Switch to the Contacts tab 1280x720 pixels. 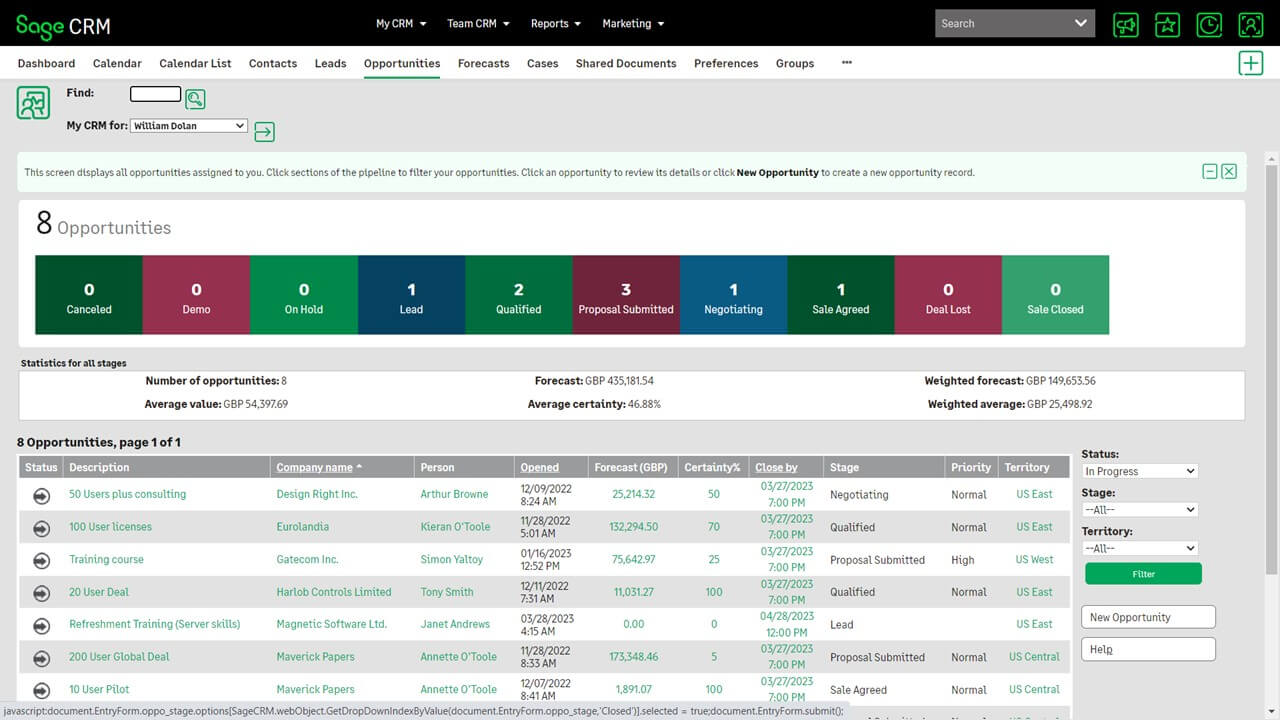[x=273, y=63]
